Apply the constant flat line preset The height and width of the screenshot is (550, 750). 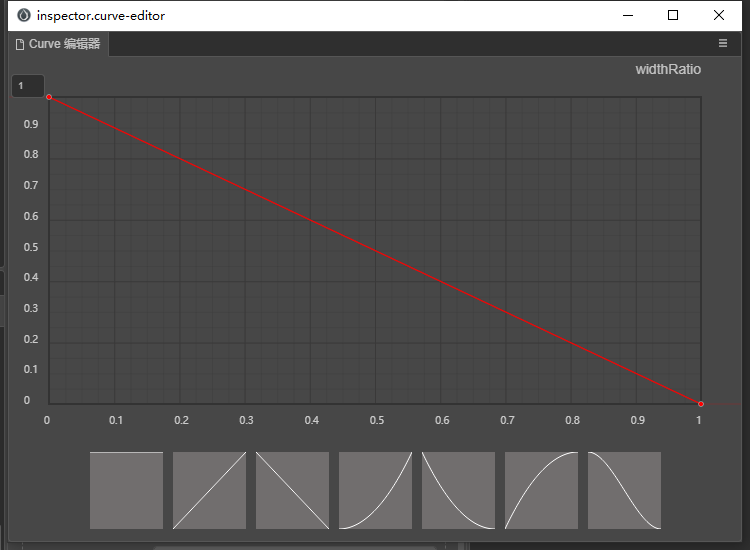126,490
